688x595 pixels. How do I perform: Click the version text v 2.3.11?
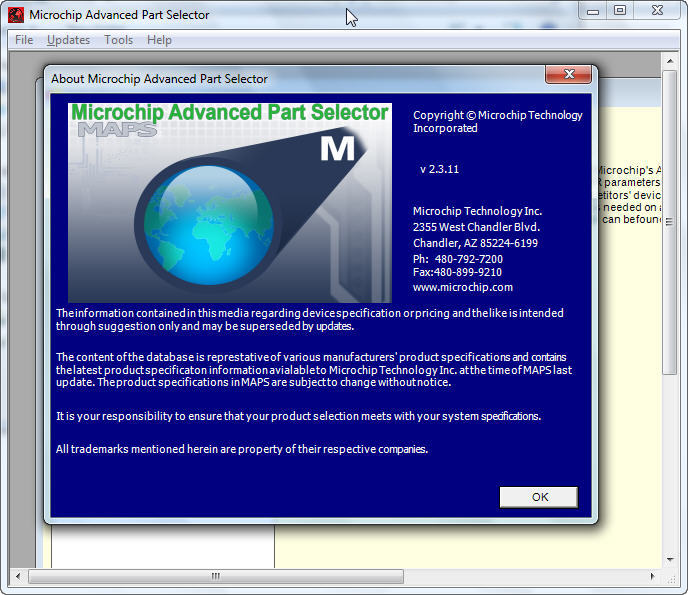click(x=439, y=169)
